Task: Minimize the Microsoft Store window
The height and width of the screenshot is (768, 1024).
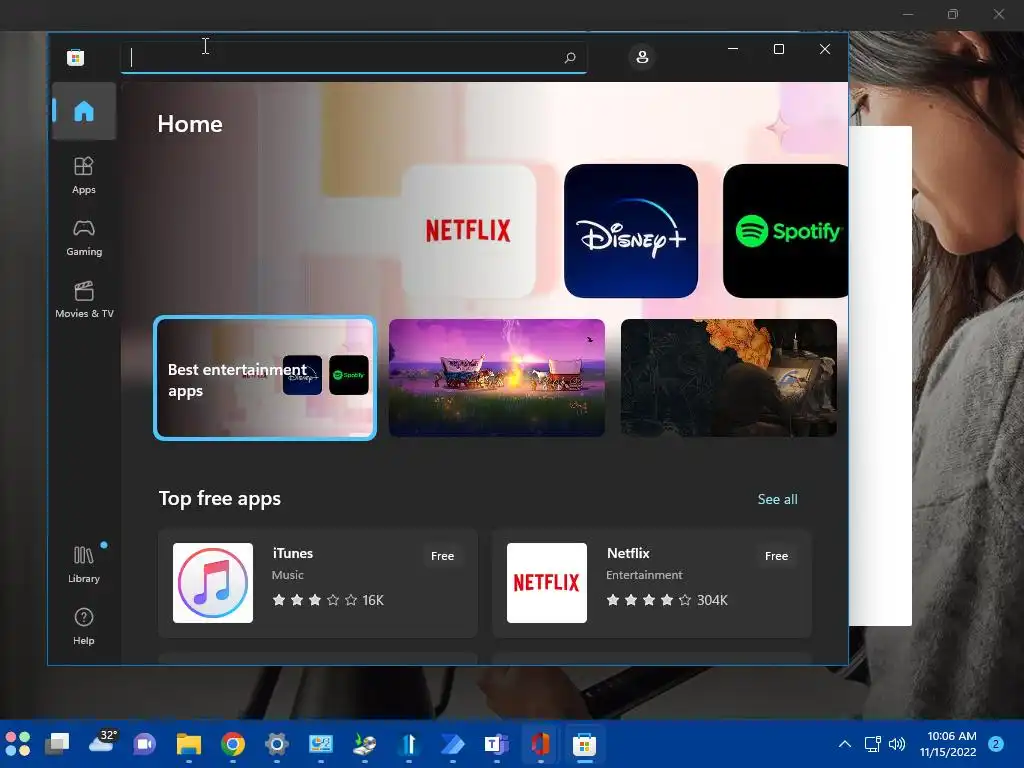Action: [733, 49]
